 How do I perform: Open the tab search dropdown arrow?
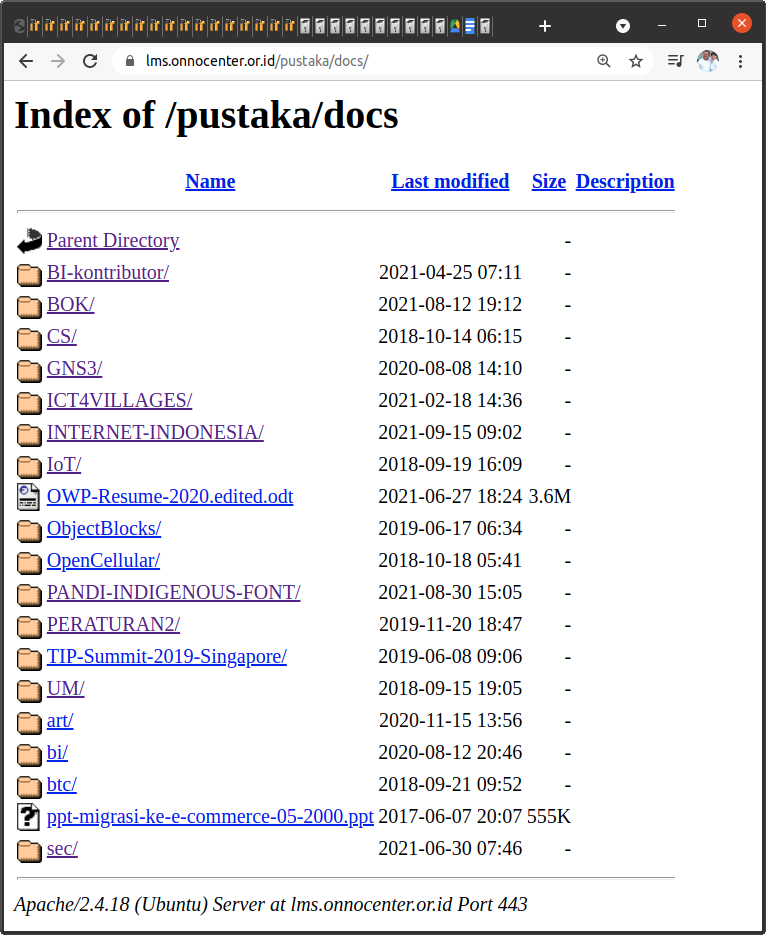(x=623, y=26)
